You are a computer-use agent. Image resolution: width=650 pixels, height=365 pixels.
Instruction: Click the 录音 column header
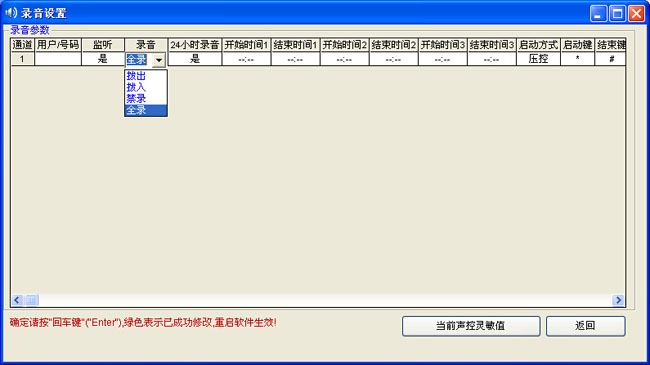click(x=146, y=45)
